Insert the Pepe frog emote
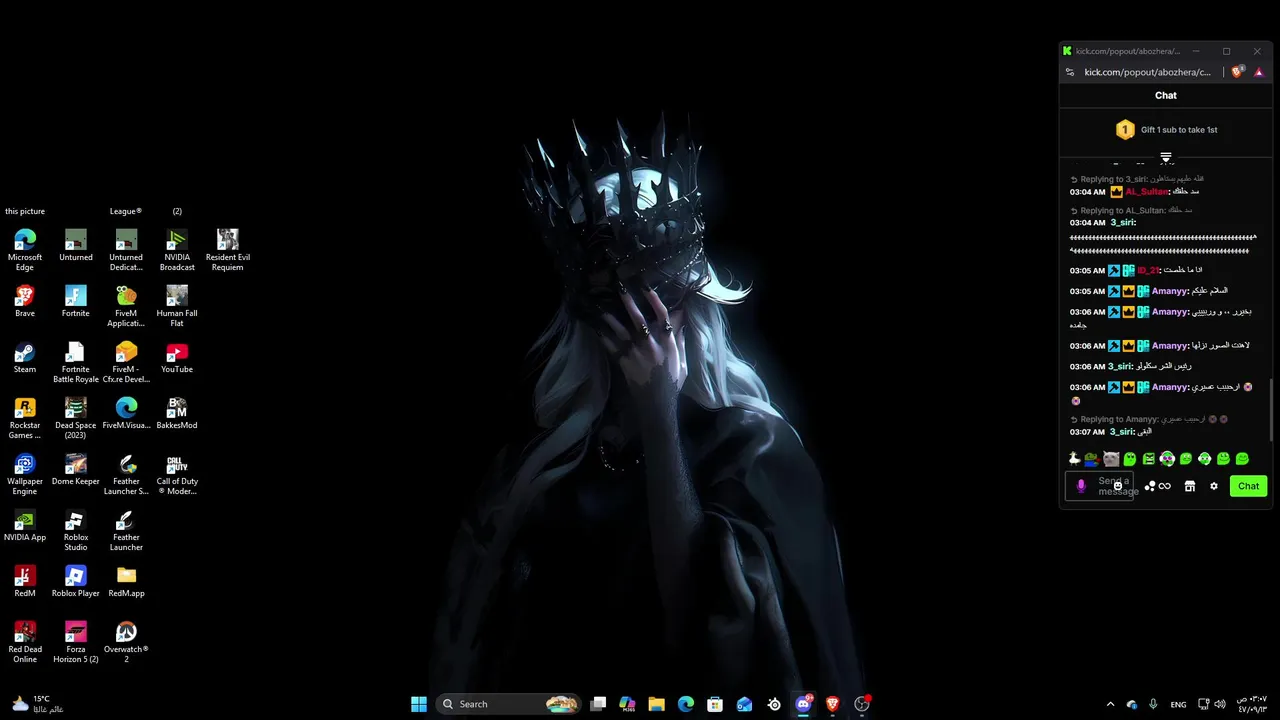The width and height of the screenshot is (1280, 720). (x=1092, y=459)
